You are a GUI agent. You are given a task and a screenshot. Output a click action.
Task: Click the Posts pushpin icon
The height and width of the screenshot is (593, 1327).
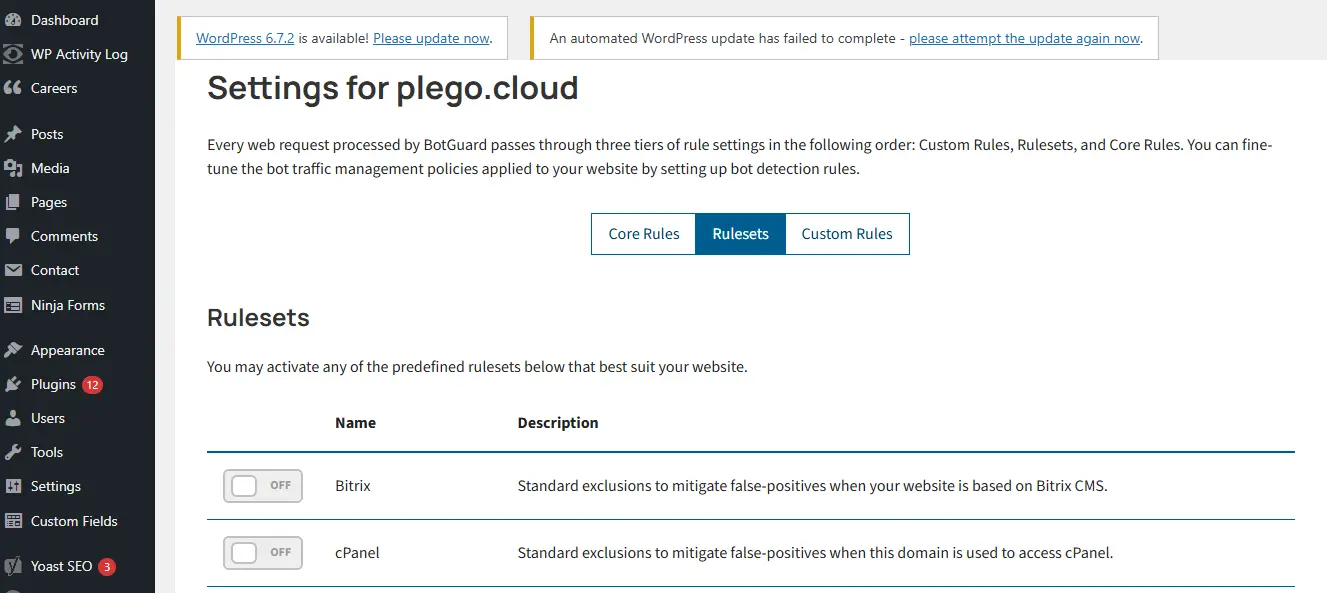click(x=13, y=134)
